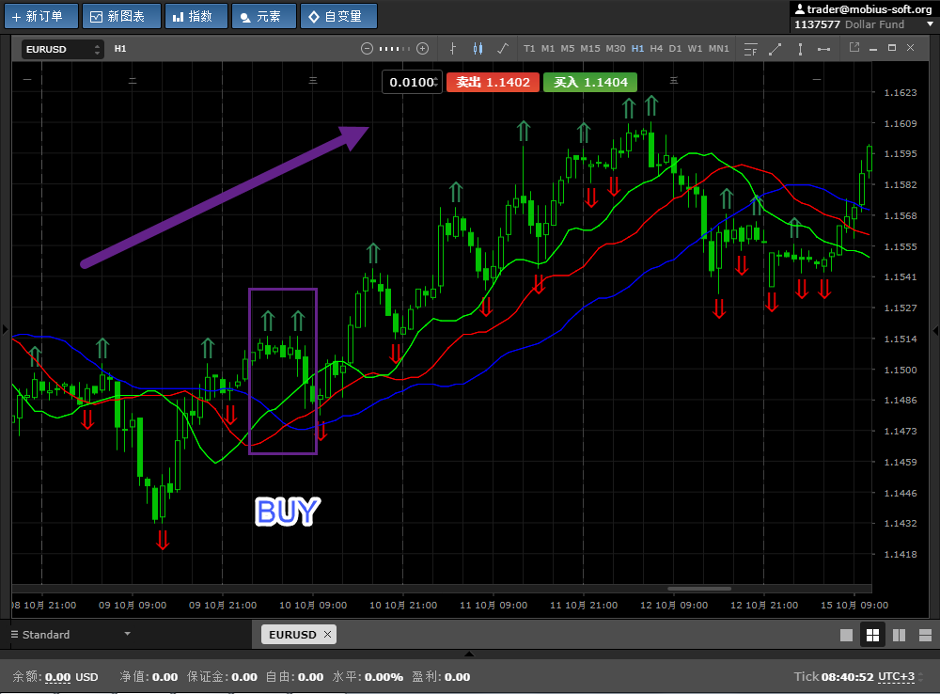Click the zoom out minus icon
The width and height of the screenshot is (940, 694).
(367, 48)
